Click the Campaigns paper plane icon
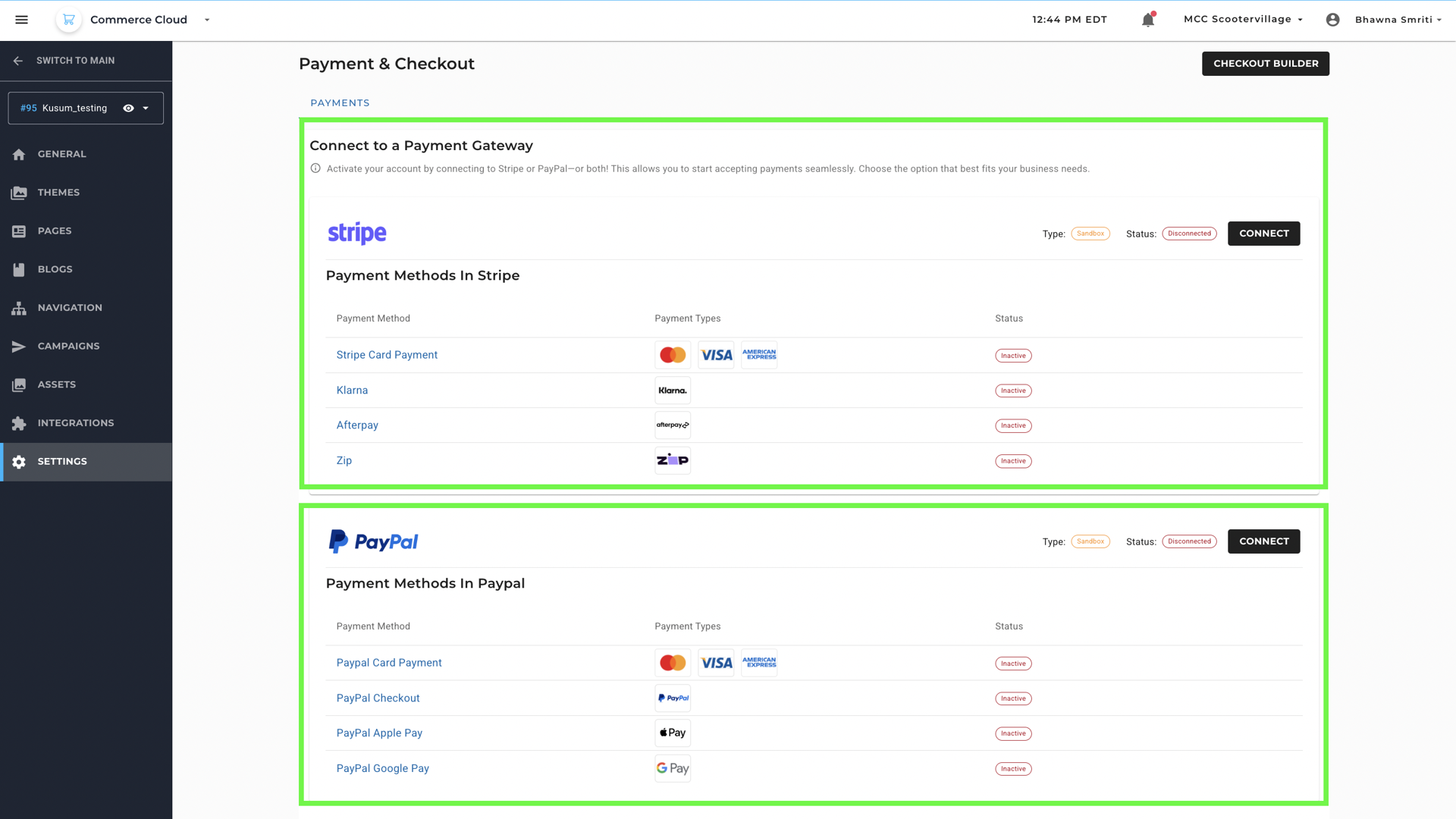Viewport: 1456px width, 819px height. click(x=19, y=347)
